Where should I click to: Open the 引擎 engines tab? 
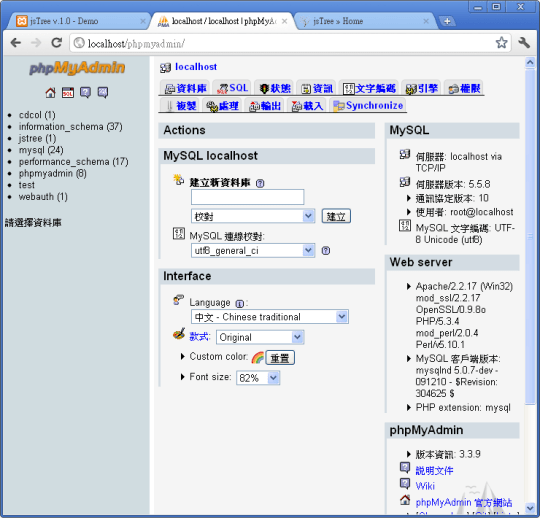[x=422, y=88]
